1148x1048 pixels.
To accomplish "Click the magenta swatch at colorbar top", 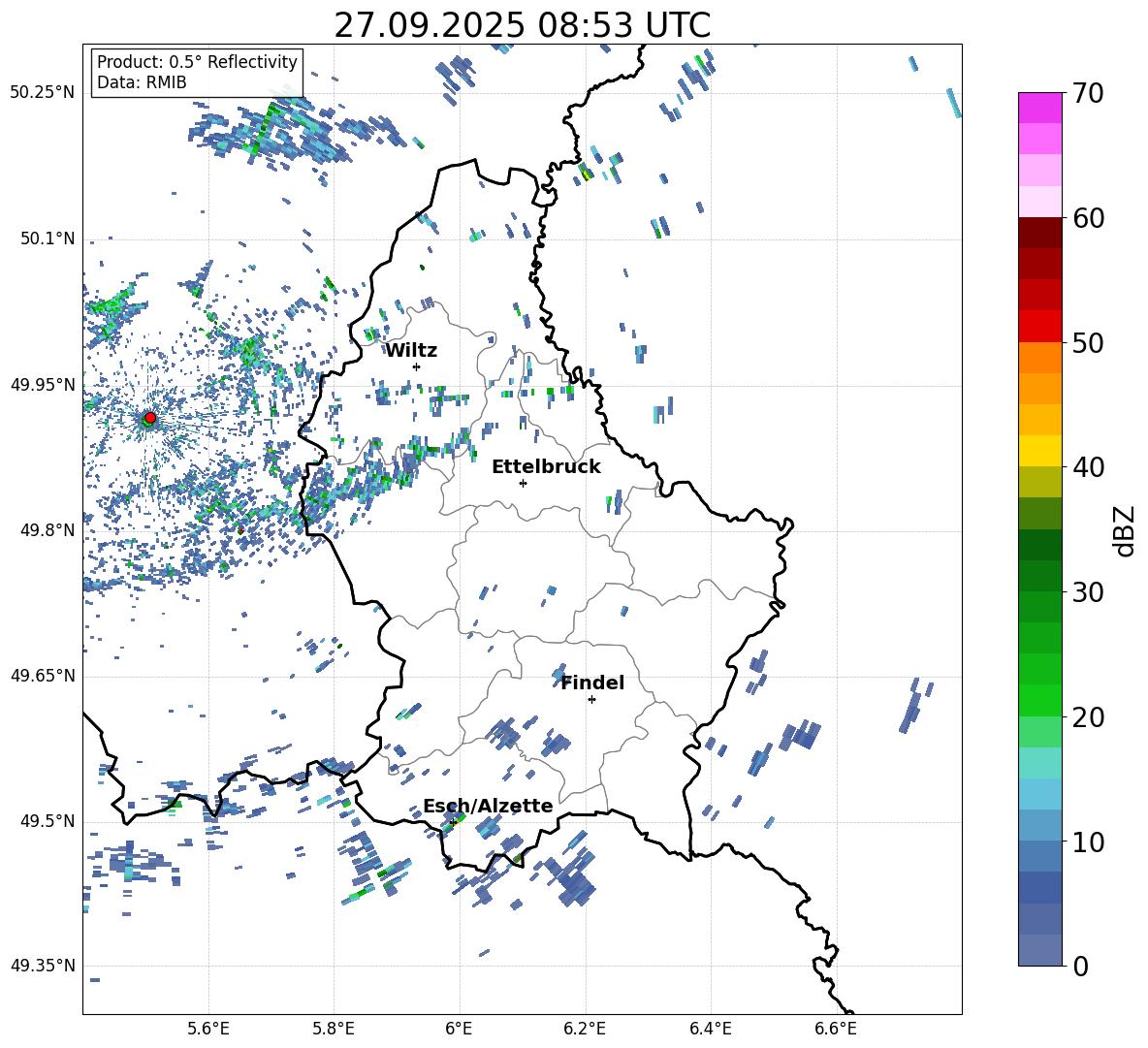I will 1039,109.
